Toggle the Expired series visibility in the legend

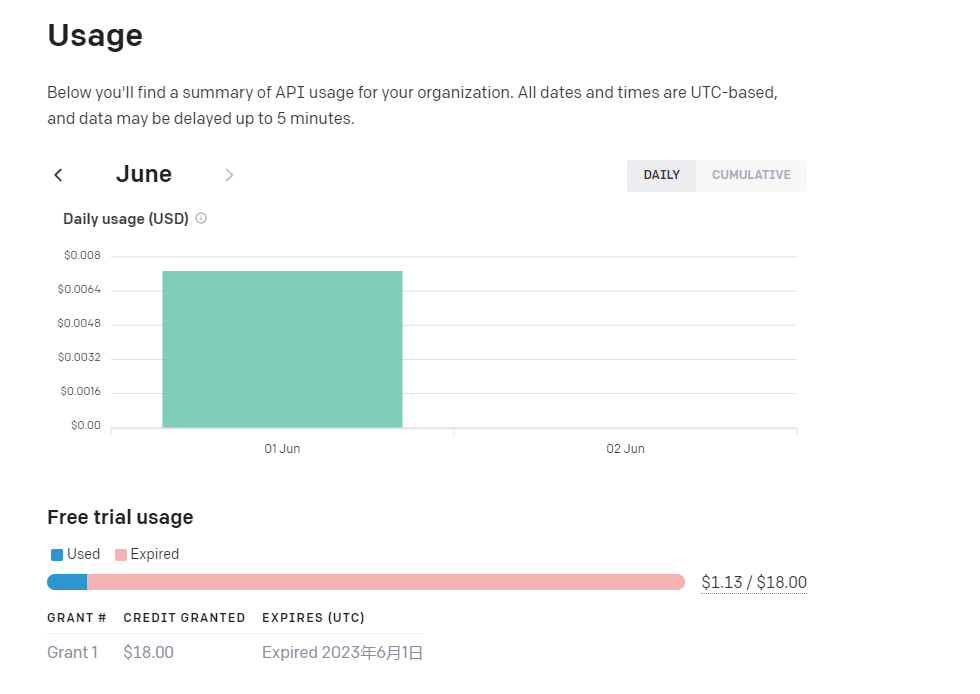pyautogui.click(x=120, y=554)
